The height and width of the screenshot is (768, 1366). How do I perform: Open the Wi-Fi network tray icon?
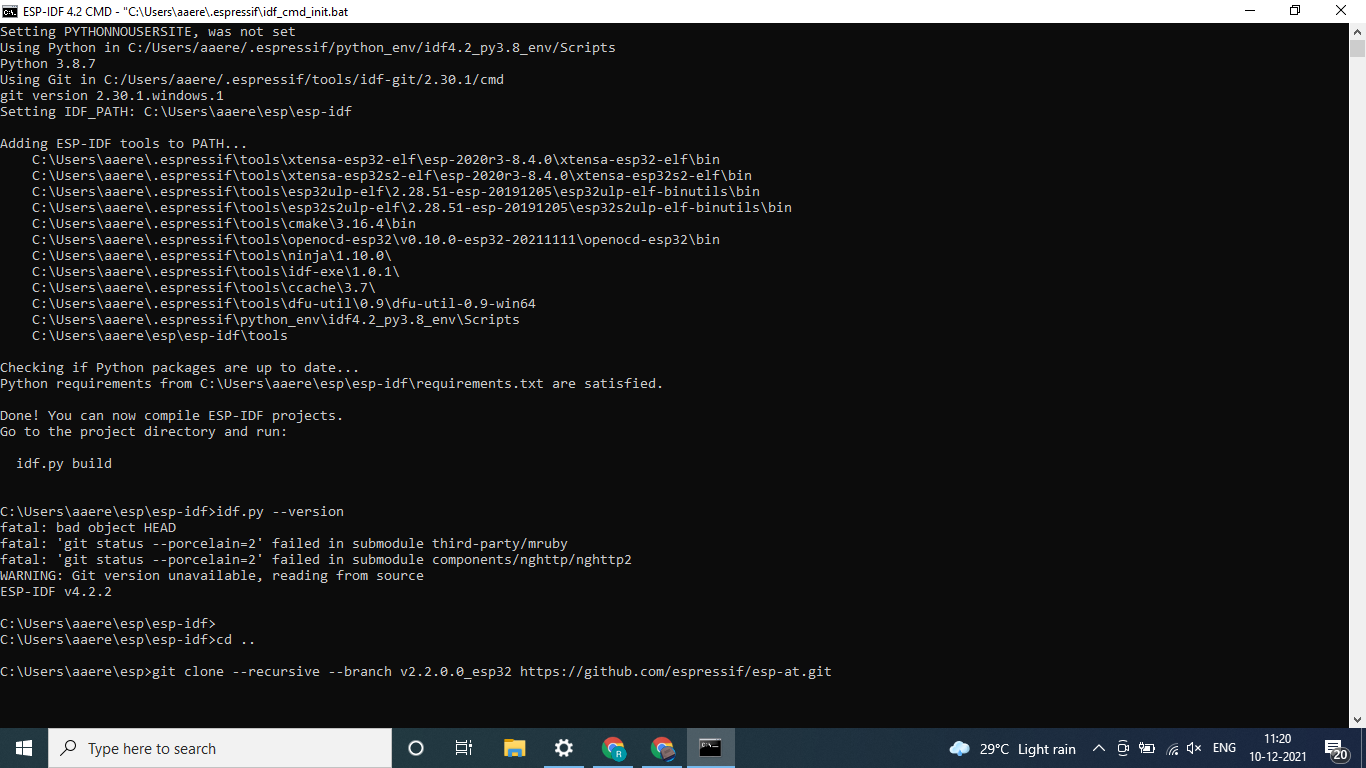pos(1170,748)
